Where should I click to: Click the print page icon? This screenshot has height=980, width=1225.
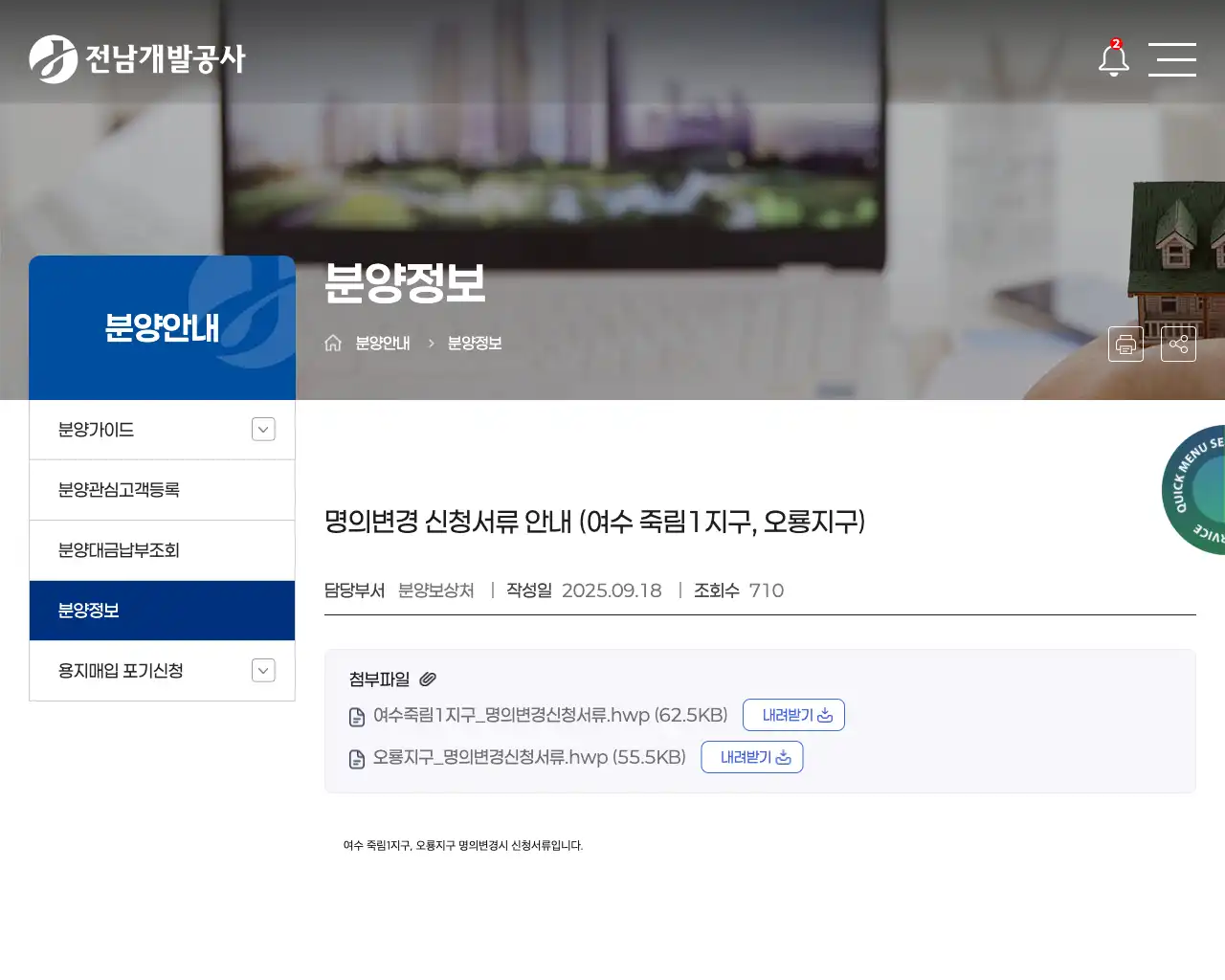(1125, 344)
